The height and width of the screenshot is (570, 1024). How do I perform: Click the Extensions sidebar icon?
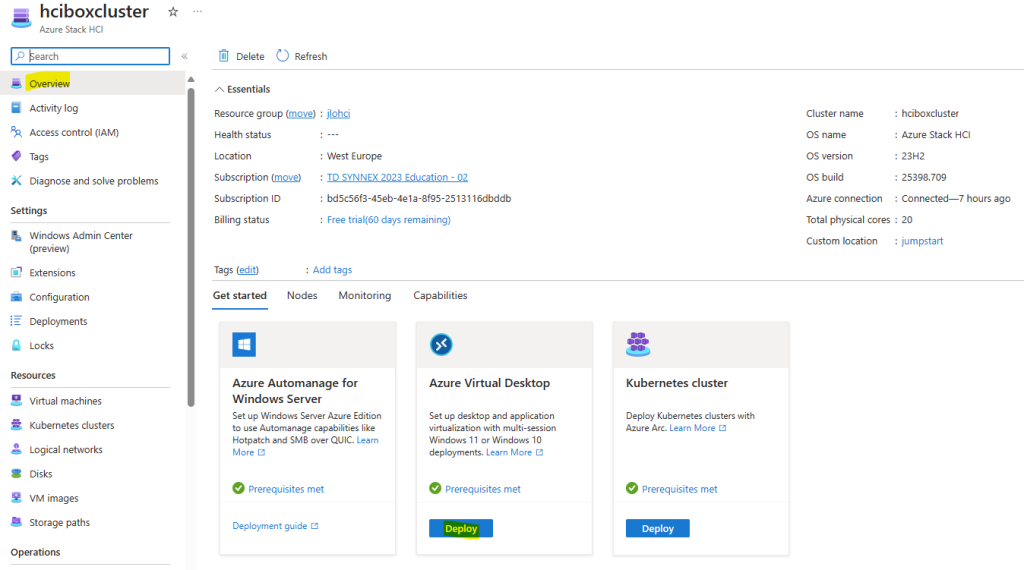16,272
